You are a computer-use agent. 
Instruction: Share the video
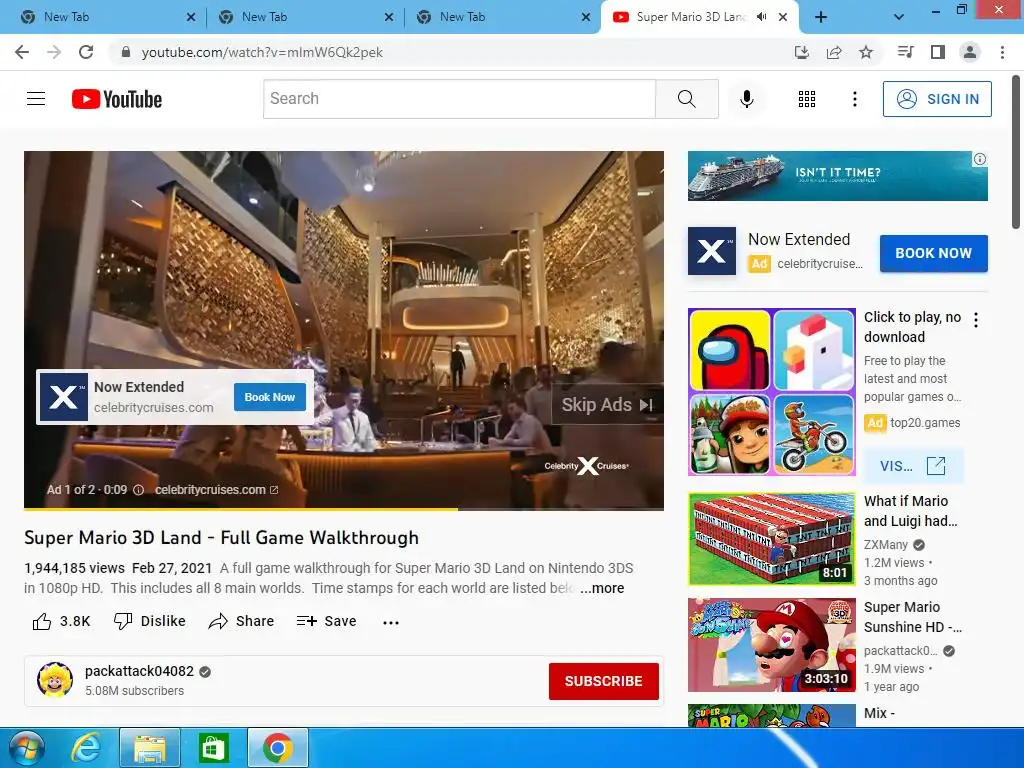tap(241, 621)
